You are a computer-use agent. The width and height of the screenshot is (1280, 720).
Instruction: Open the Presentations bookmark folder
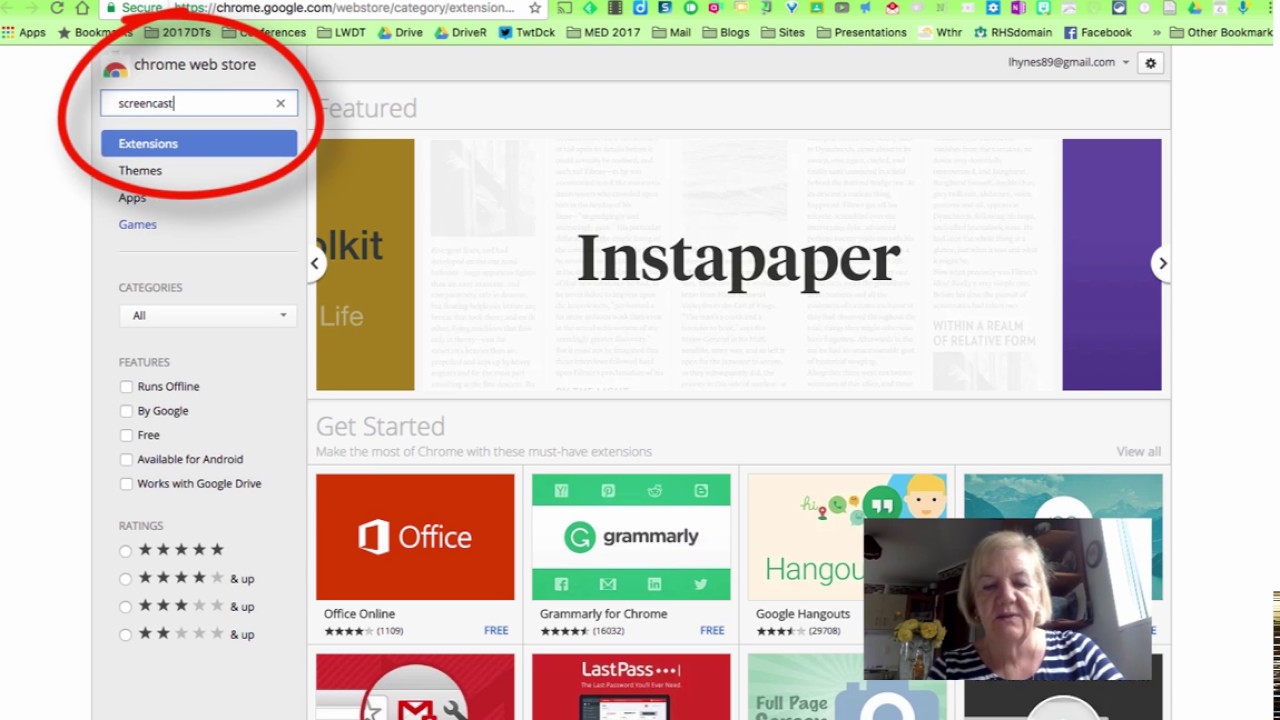(862, 32)
